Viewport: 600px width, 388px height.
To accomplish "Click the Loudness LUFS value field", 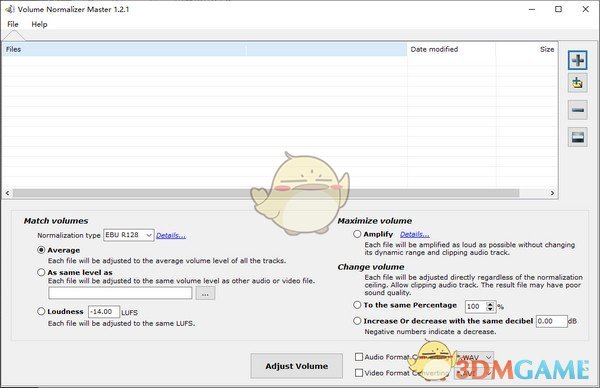I will pyautogui.click(x=104, y=312).
